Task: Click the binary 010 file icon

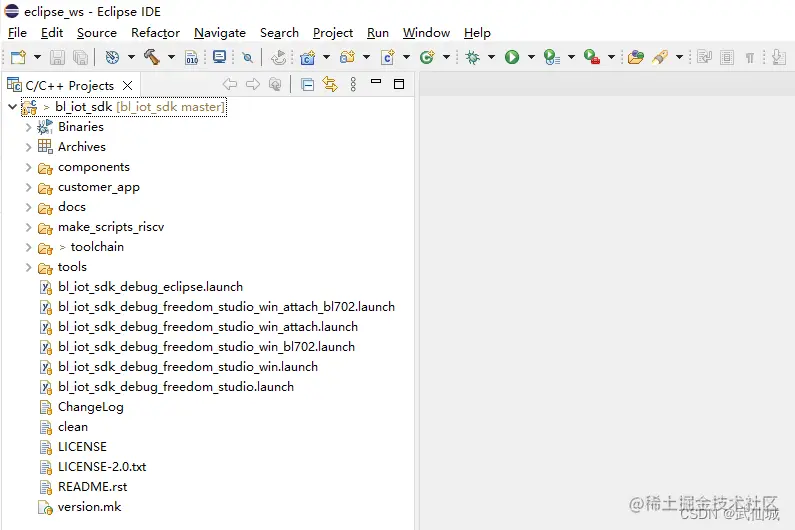Action: click(x=192, y=57)
